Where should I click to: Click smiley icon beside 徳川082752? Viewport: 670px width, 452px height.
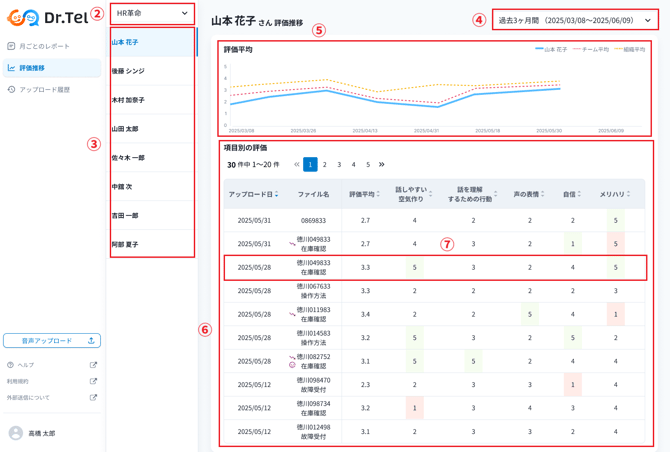pos(292,365)
